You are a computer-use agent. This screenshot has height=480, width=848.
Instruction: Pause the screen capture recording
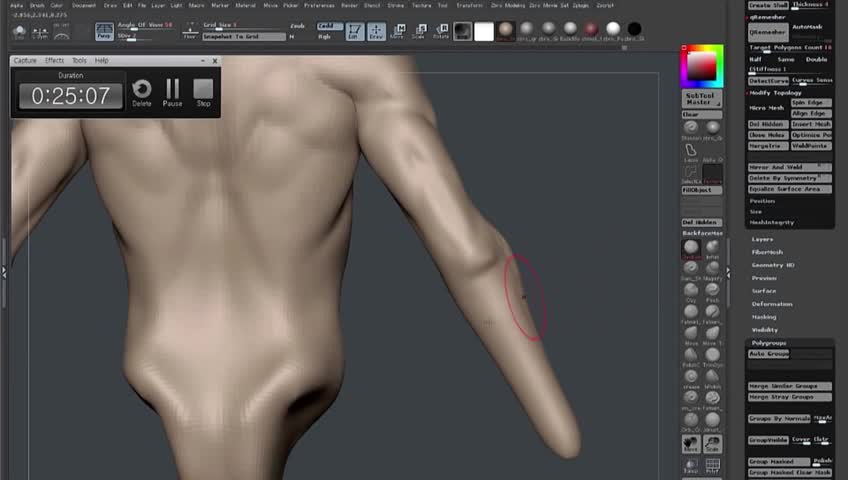[173, 92]
